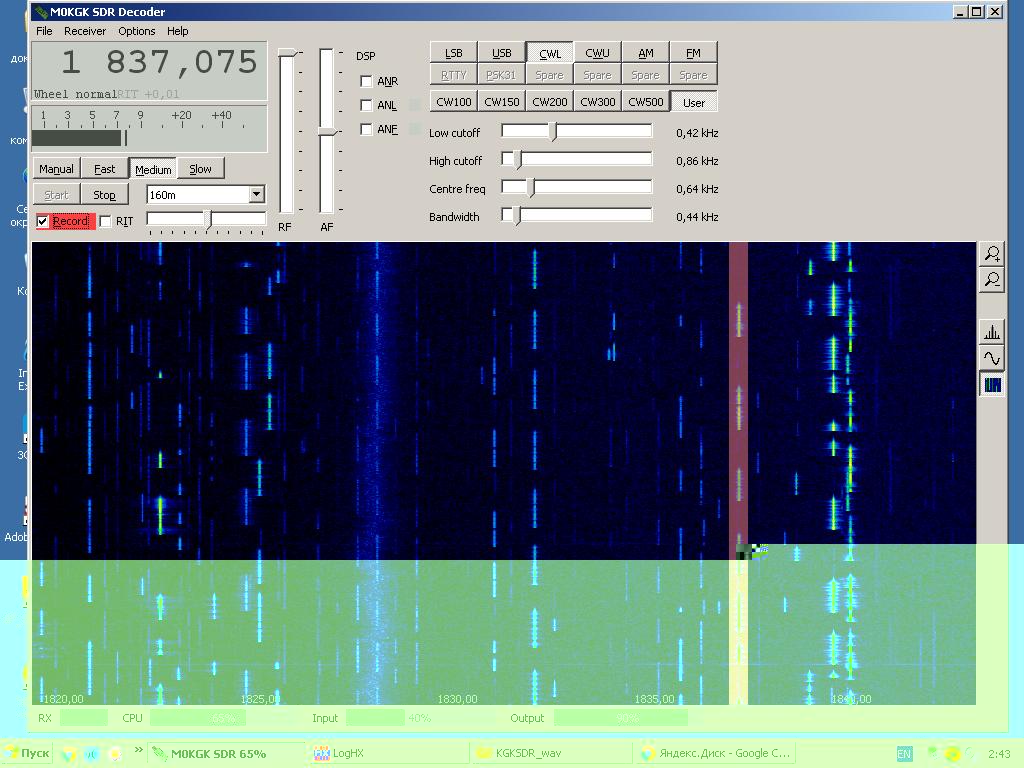Click the EN language indicator in tray
This screenshot has height=768, width=1024.
pos(904,754)
